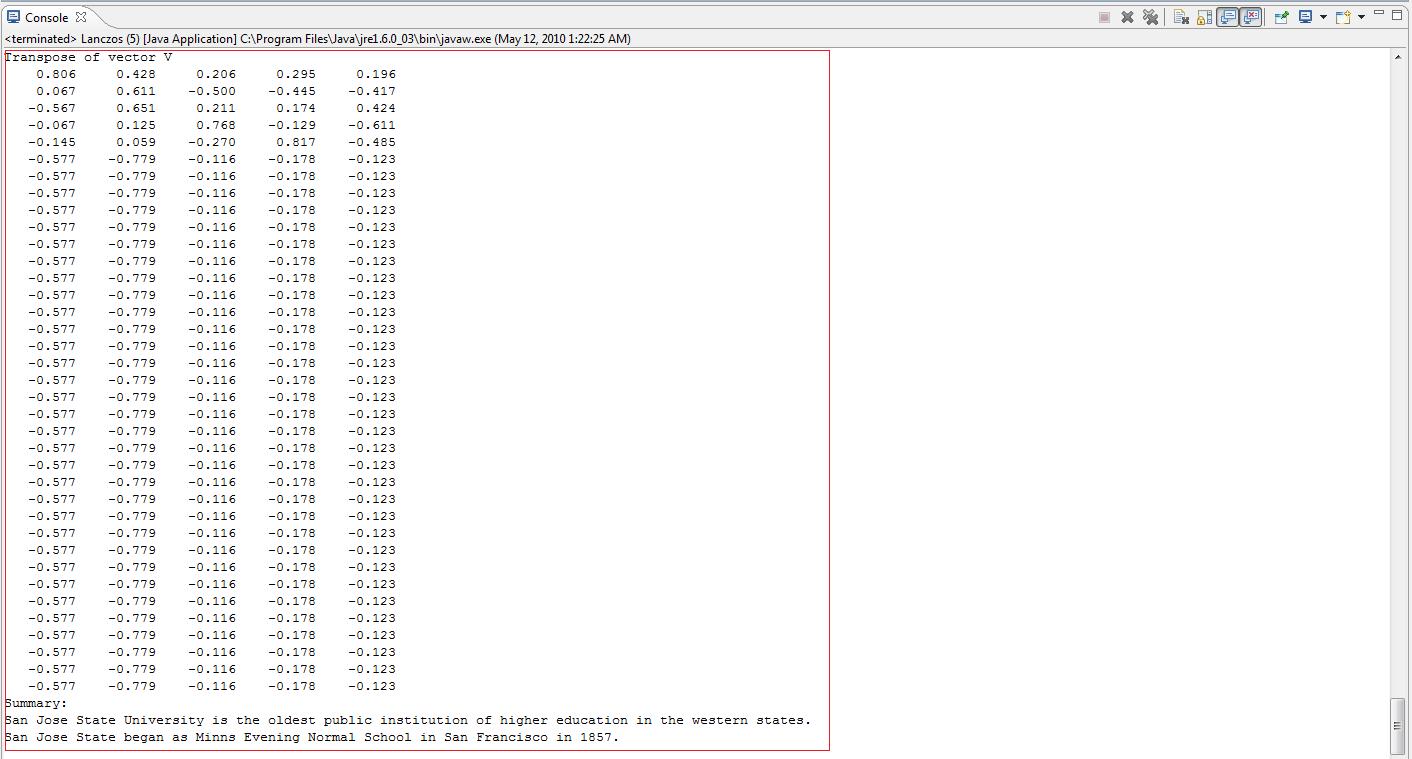Minimize the Console view panel

(x=1379, y=13)
